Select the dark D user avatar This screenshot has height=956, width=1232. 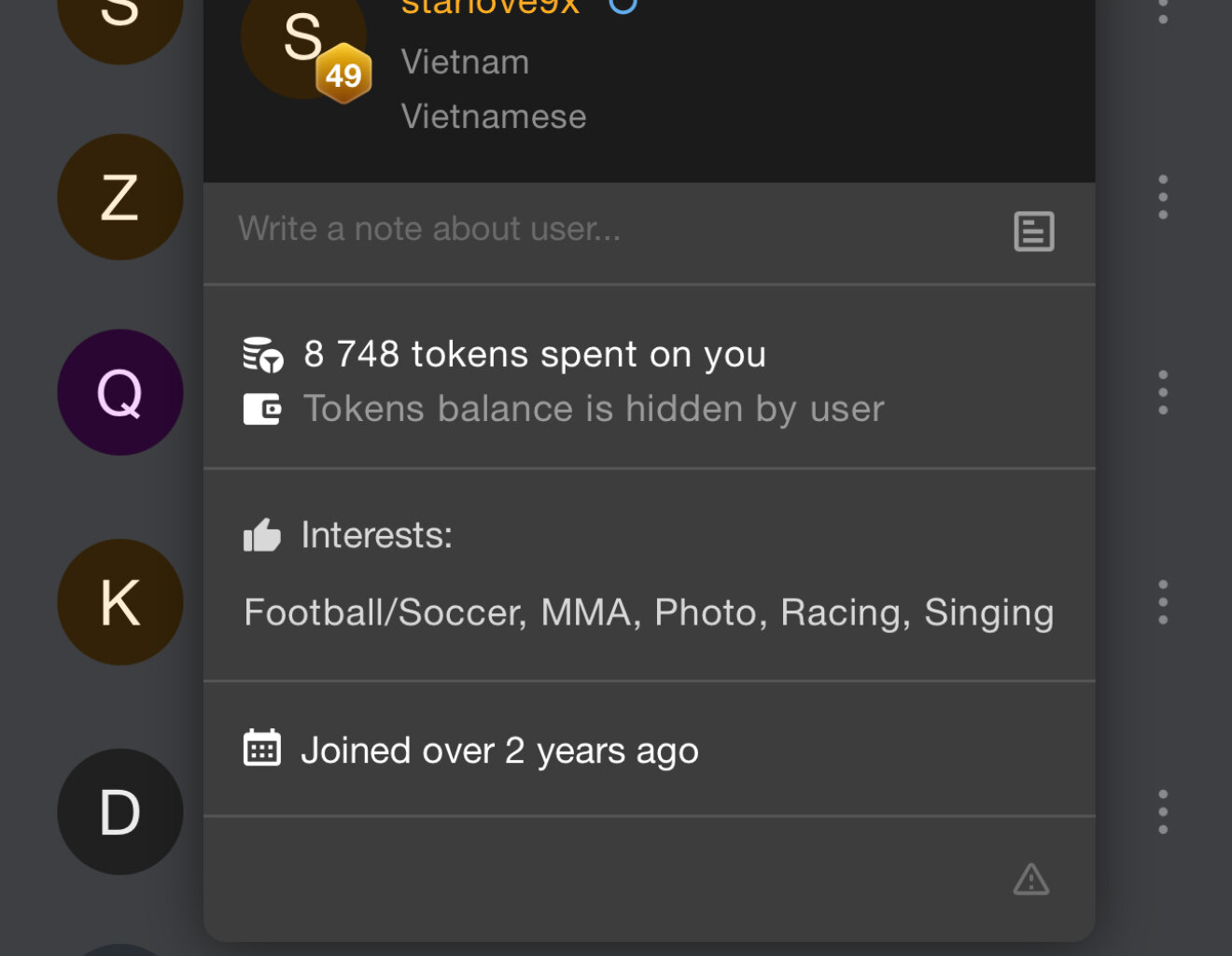[x=120, y=811]
